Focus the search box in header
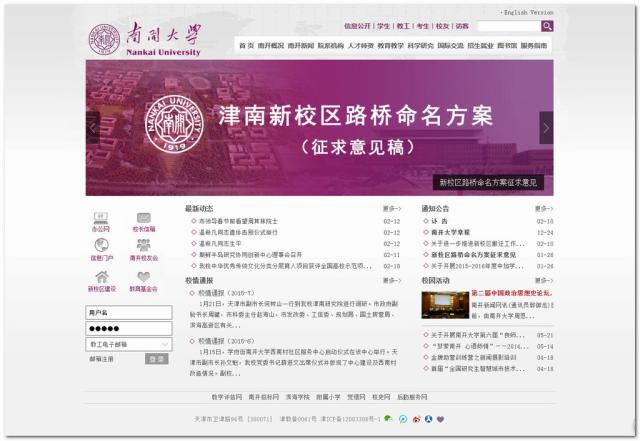Image resolution: width=640 pixels, height=441 pixels. (x=509, y=26)
